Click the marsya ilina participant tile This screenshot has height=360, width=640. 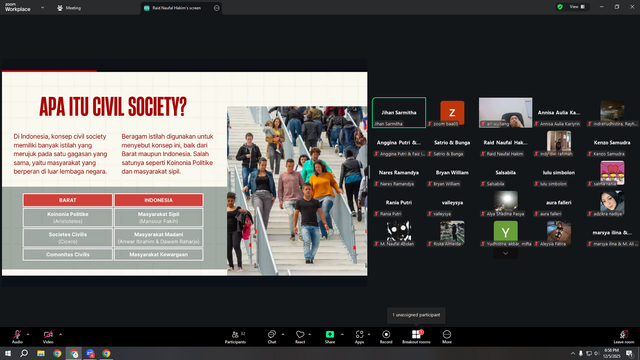pos(612,233)
